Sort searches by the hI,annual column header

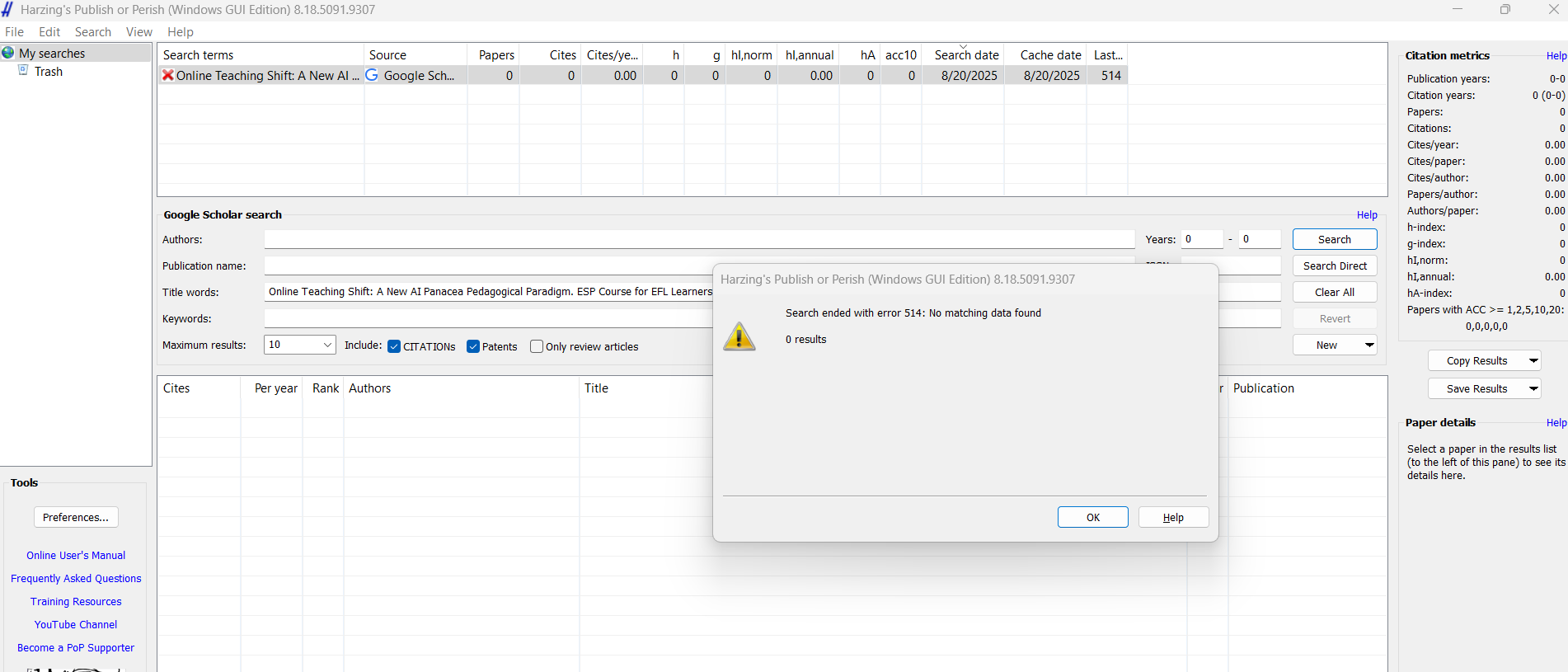point(809,55)
